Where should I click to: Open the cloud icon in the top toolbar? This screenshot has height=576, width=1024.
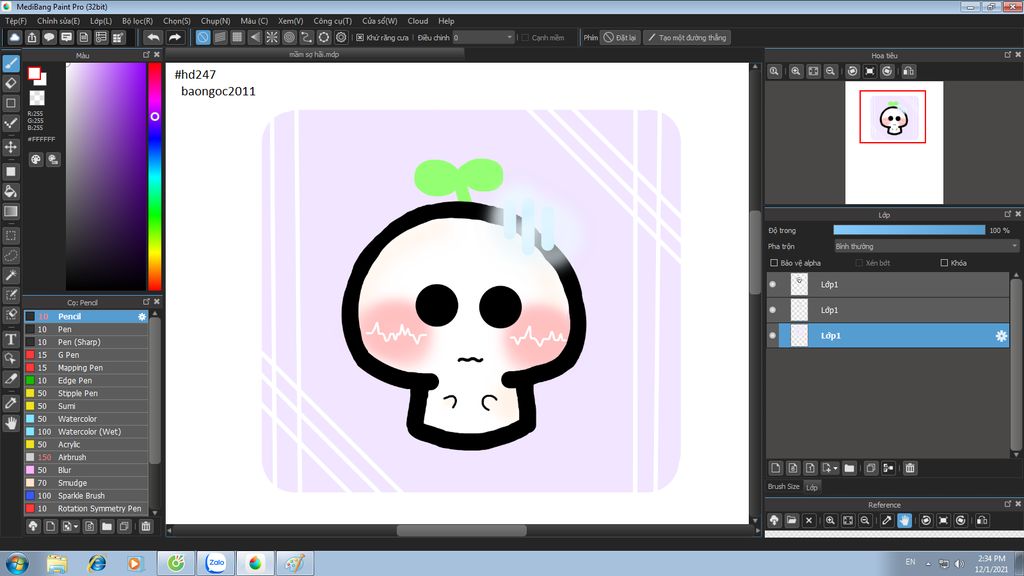coord(14,37)
